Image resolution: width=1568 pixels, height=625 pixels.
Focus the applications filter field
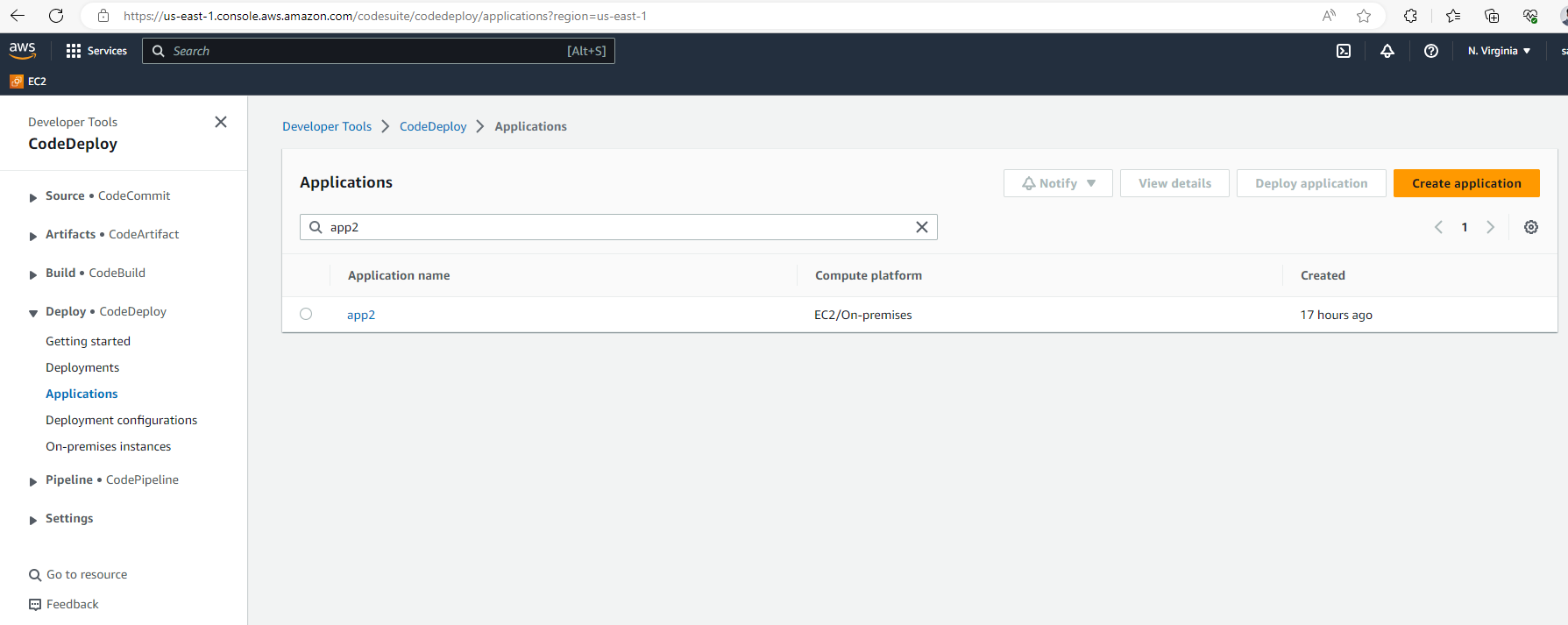point(619,227)
